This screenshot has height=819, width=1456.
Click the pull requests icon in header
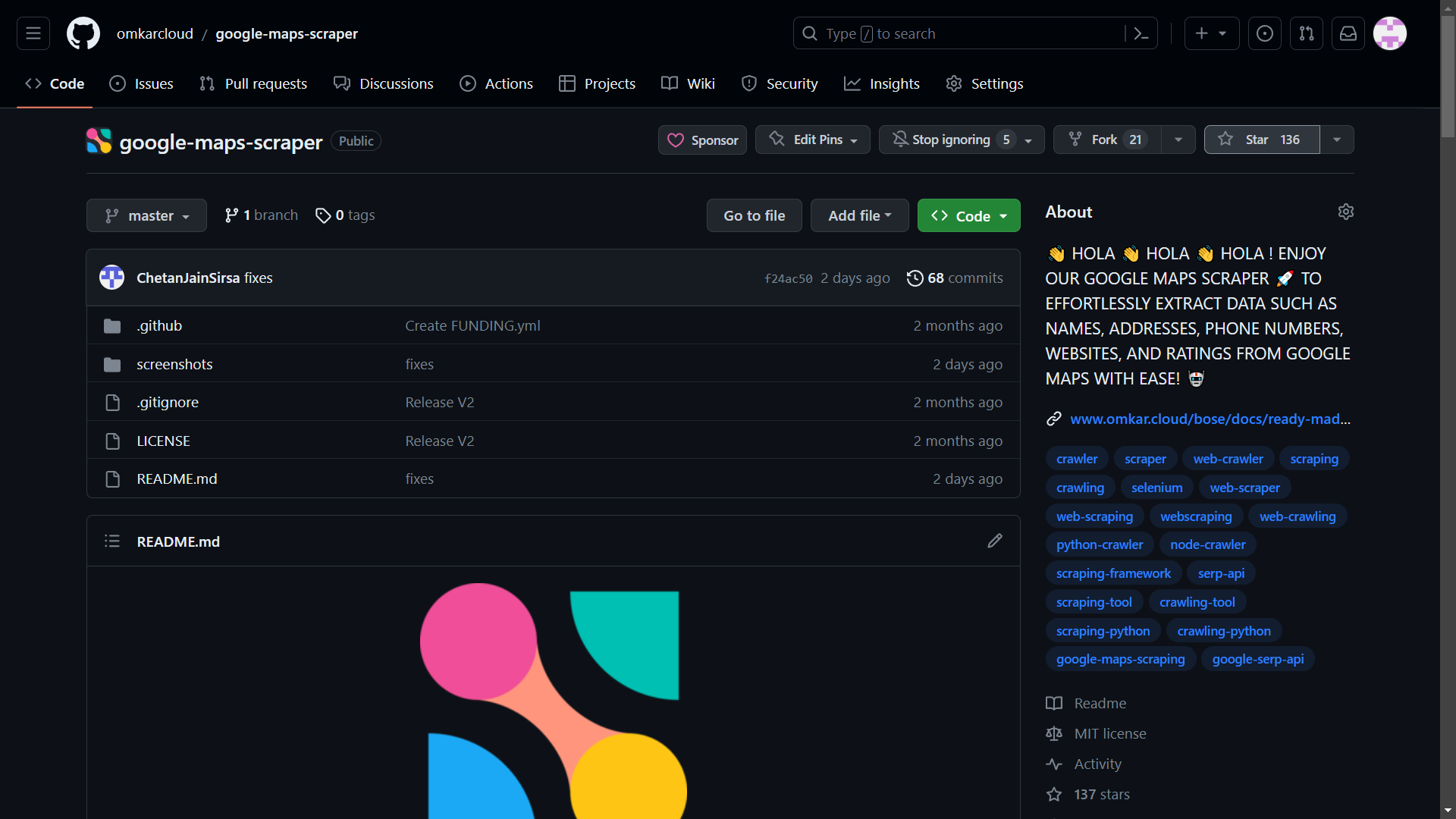point(1307,33)
